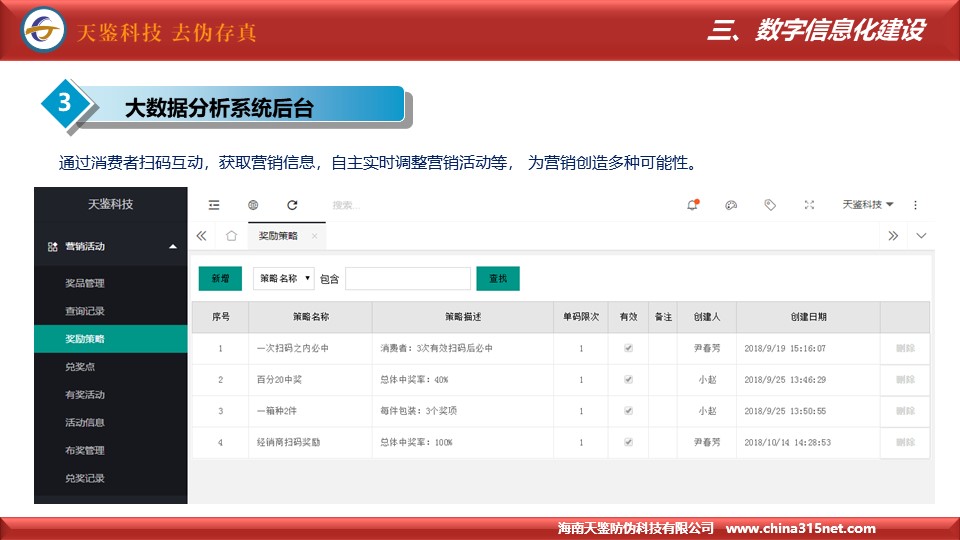Click the green 新增 button
Image resolution: width=960 pixels, height=540 pixels.
point(220,279)
